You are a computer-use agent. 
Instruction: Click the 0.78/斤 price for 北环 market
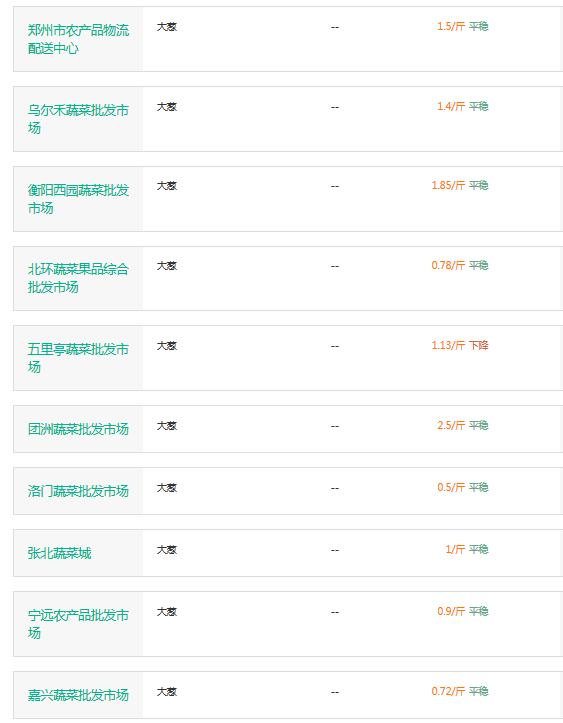point(448,265)
